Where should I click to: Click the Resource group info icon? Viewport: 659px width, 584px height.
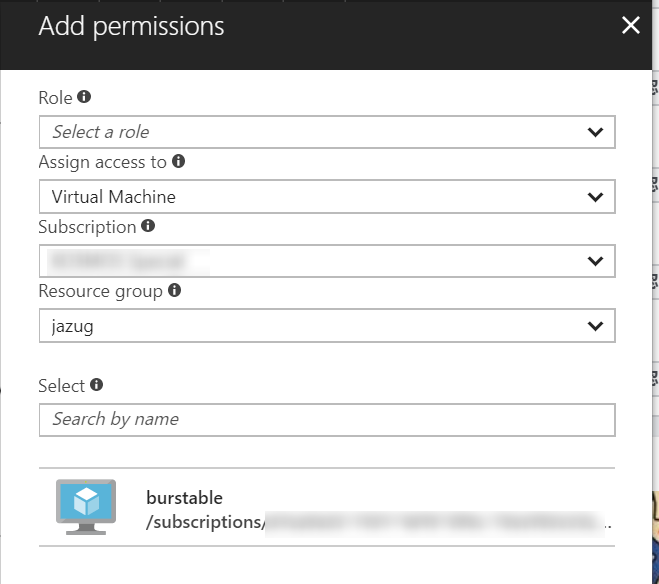(x=174, y=291)
